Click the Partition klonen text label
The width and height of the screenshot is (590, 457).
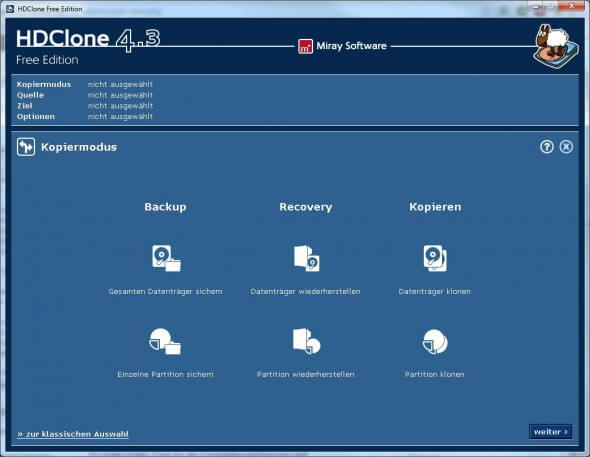(435, 374)
